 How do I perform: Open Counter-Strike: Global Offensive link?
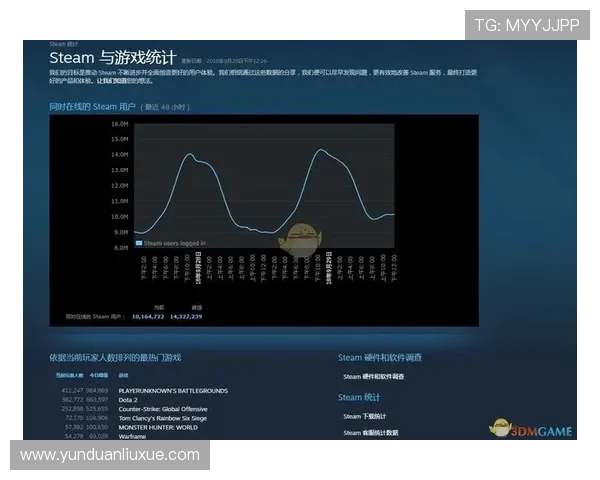tap(163, 409)
